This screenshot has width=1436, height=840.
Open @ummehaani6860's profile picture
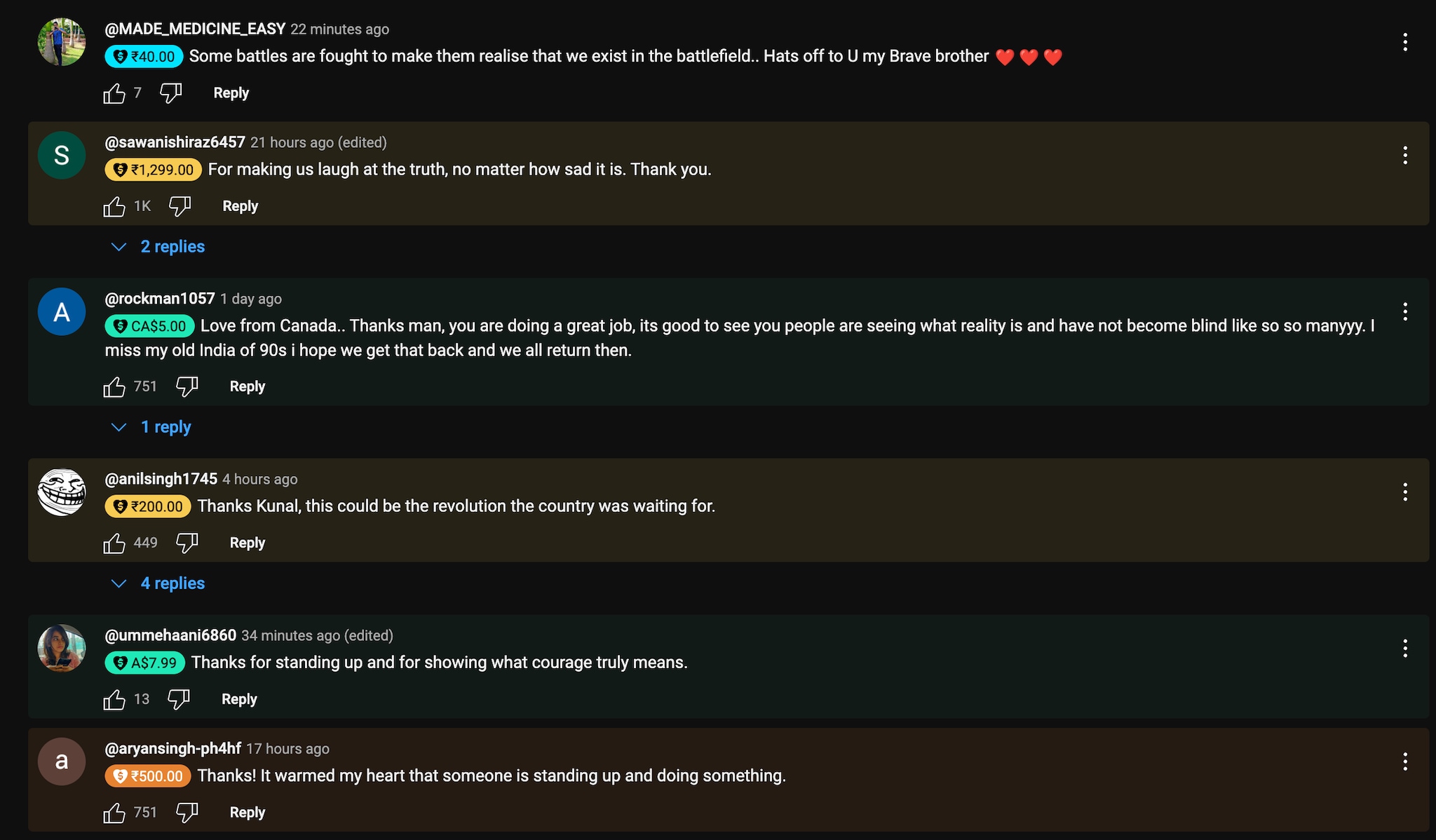point(62,648)
